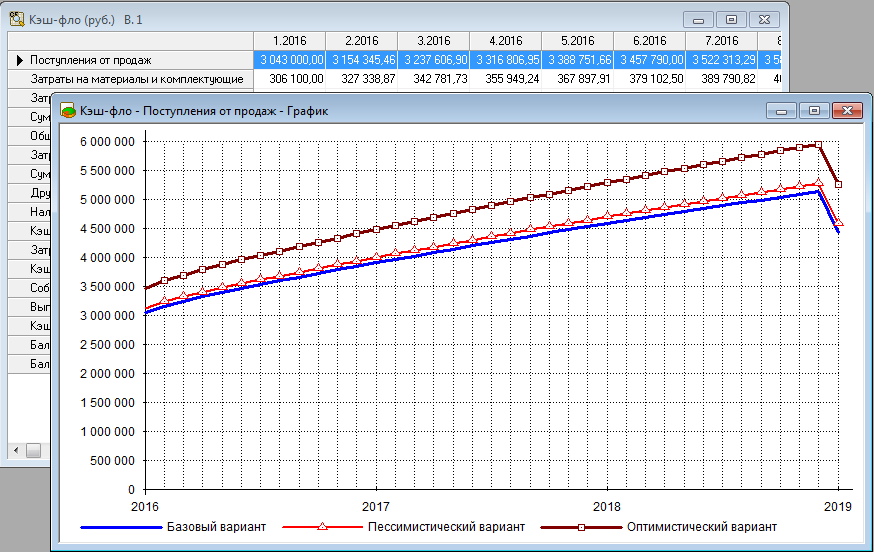Click the chart window pie icon
874x552 pixels.
pyautogui.click(x=68, y=110)
